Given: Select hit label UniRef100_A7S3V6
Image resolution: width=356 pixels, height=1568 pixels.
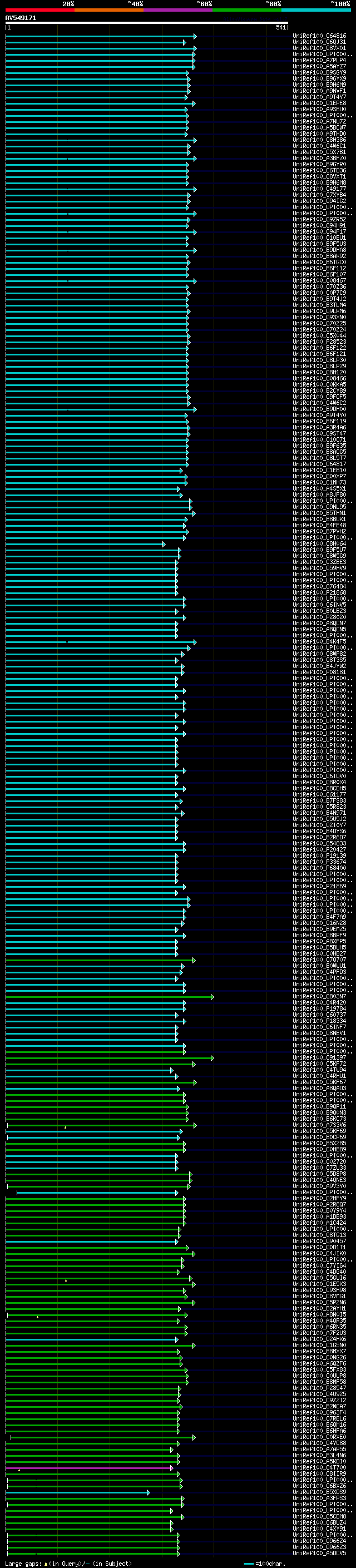Looking at the screenshot, I should tap(319, 1125).
